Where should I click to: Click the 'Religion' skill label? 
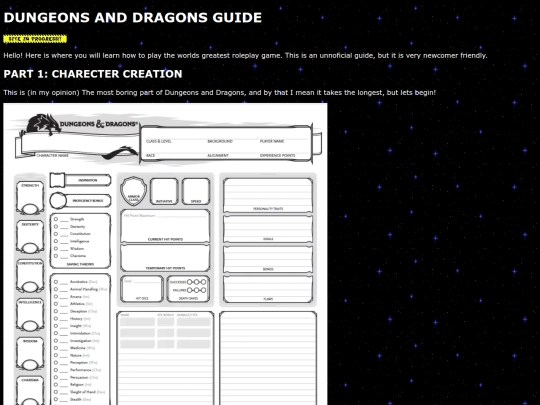coord(77,385)
